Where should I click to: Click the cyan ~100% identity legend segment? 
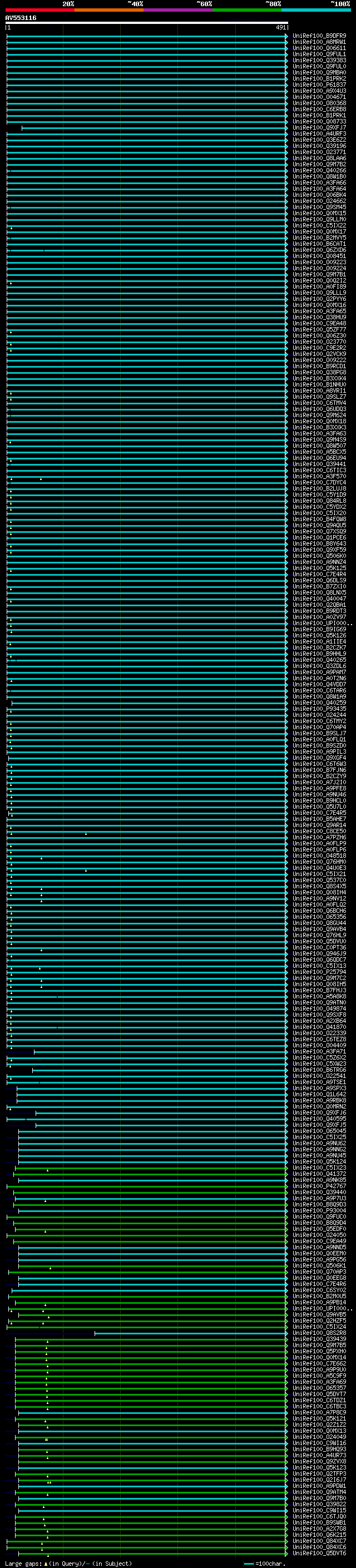pyautogui.click(x=317, y=10)
